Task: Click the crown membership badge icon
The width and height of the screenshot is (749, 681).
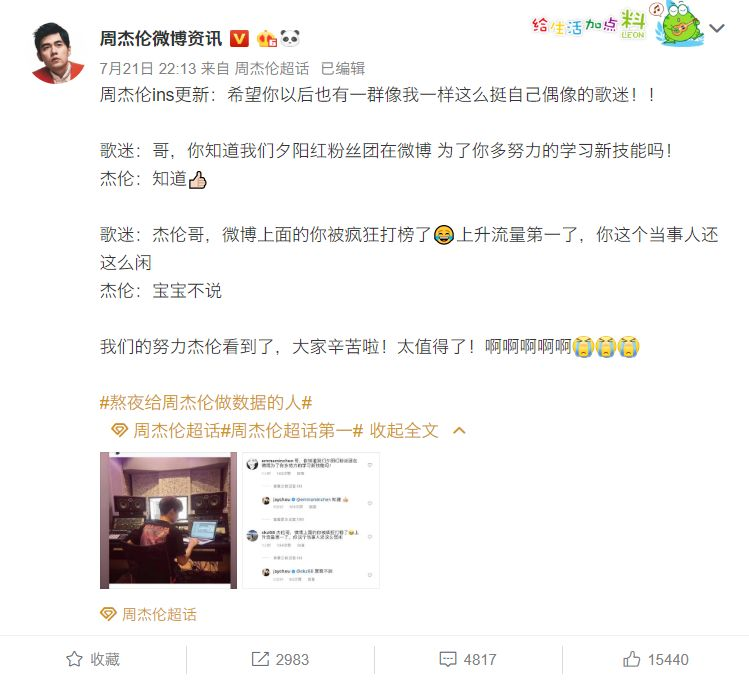Action: [267, 38]
